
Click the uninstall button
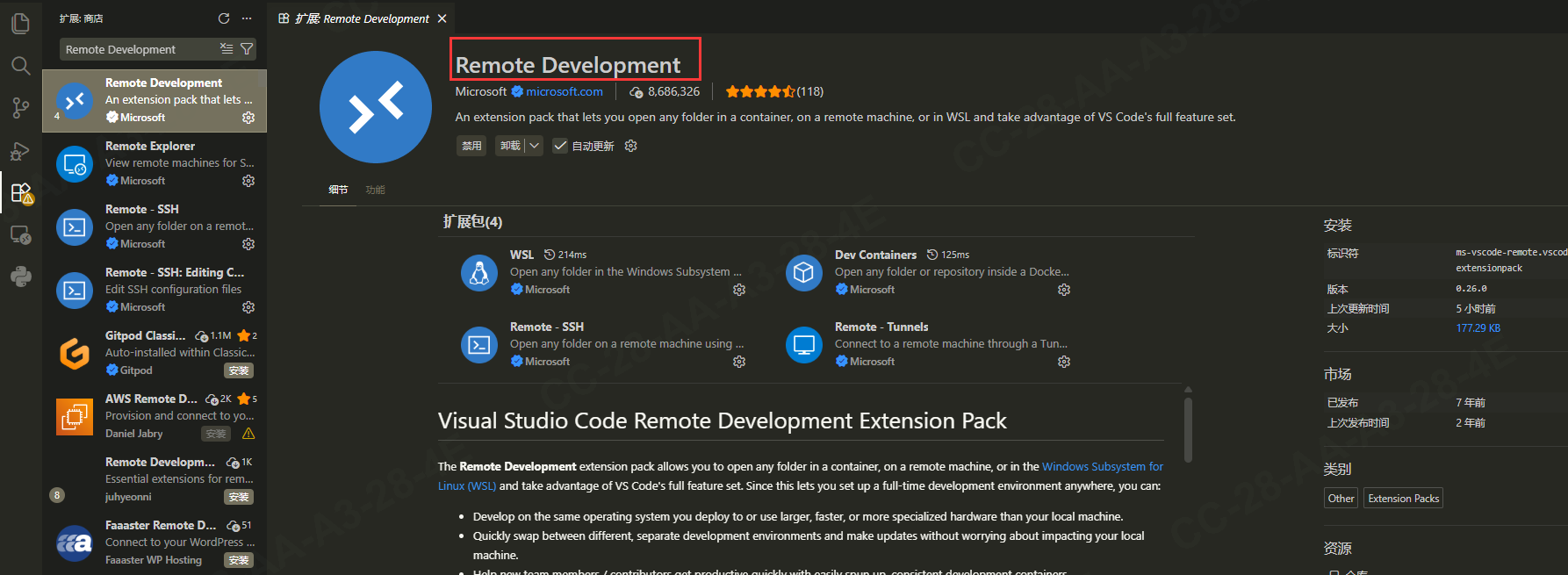coord(510,146)
